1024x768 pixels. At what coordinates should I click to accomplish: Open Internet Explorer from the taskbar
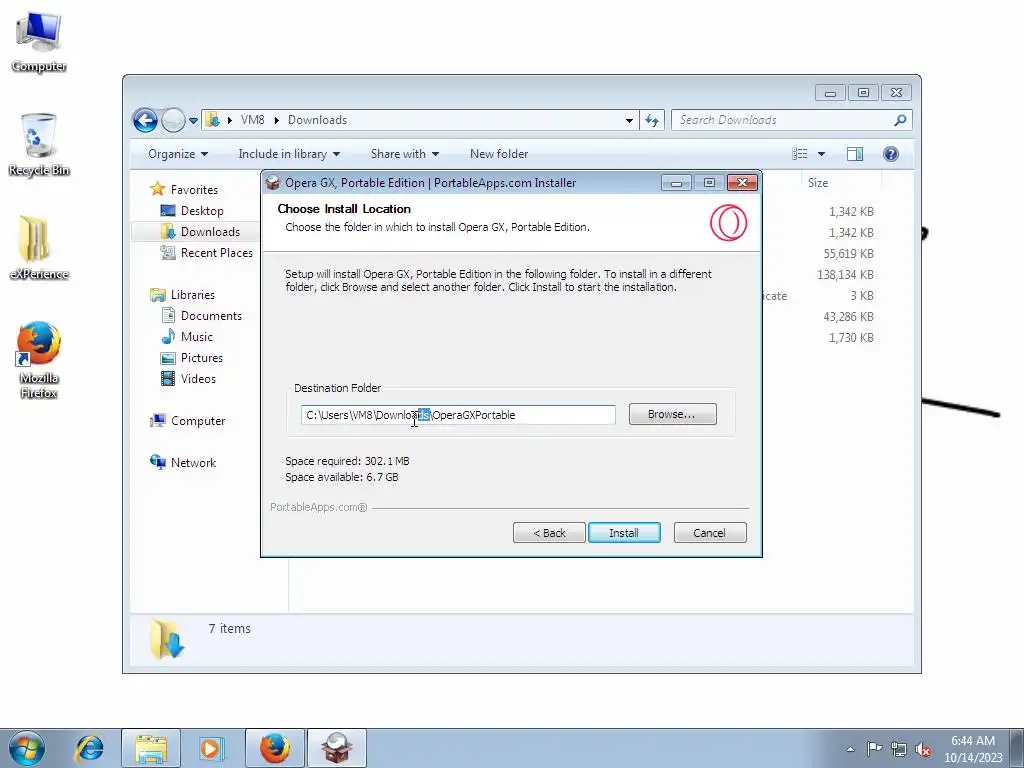coord(89,748)
